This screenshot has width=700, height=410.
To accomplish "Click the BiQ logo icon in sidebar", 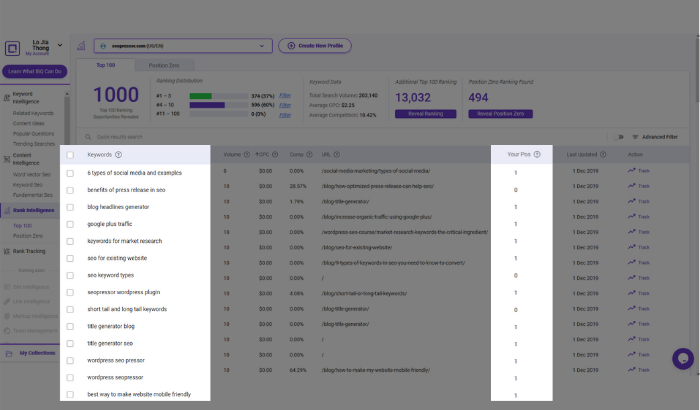I will 12,48.
